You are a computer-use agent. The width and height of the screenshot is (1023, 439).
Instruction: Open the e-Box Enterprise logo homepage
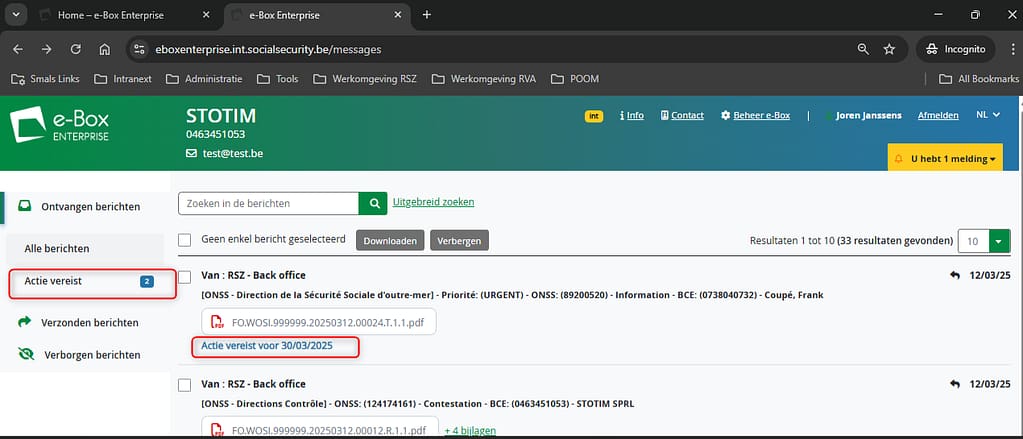pos(59,125)
